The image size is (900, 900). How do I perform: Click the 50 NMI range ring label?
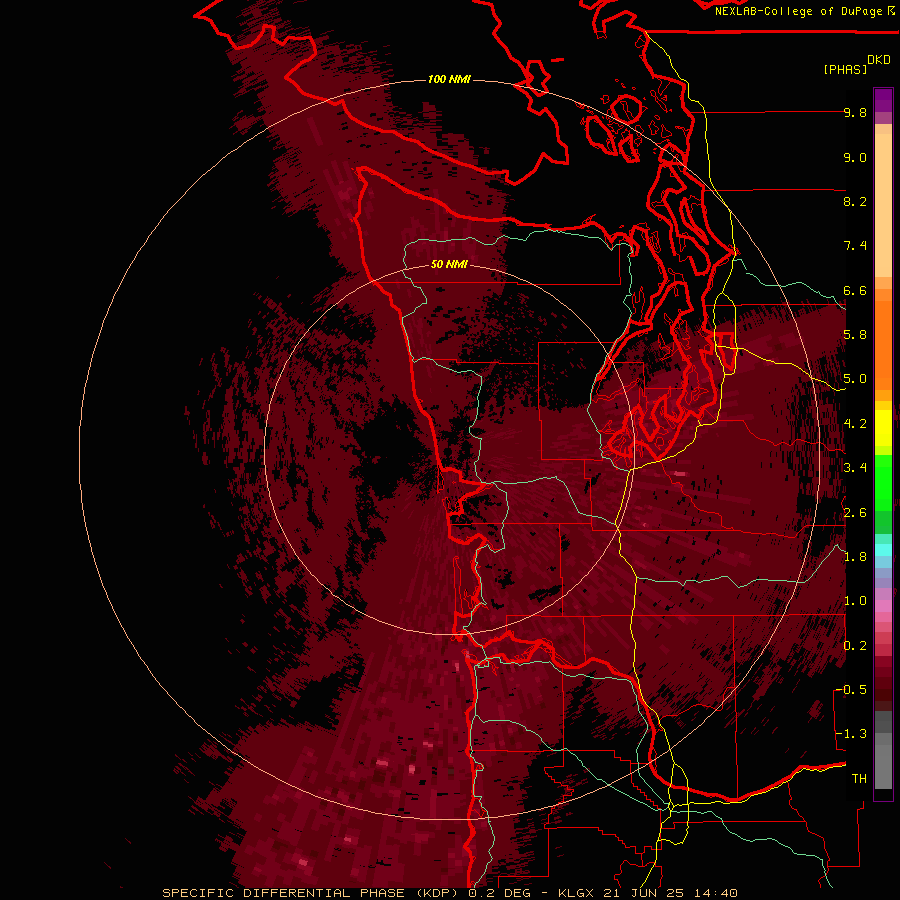(449, 264)
